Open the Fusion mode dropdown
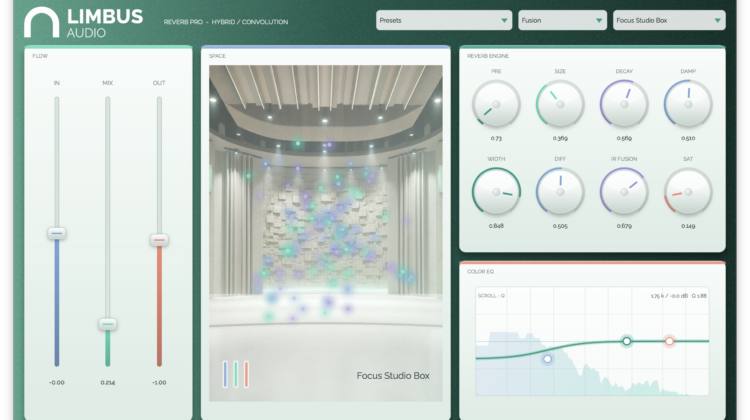 click(x=562, y=21)
